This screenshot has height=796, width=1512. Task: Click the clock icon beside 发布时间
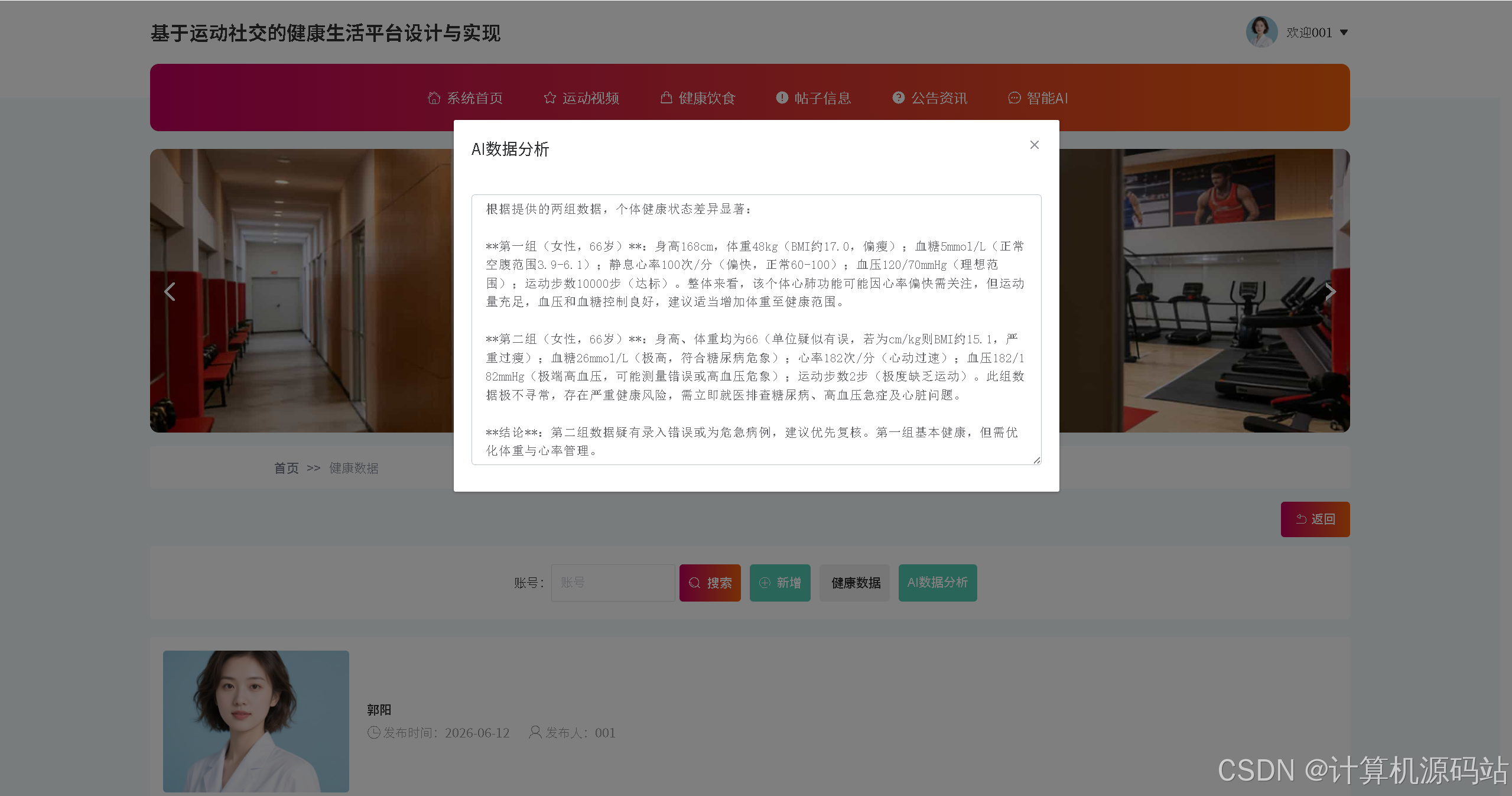374,733
